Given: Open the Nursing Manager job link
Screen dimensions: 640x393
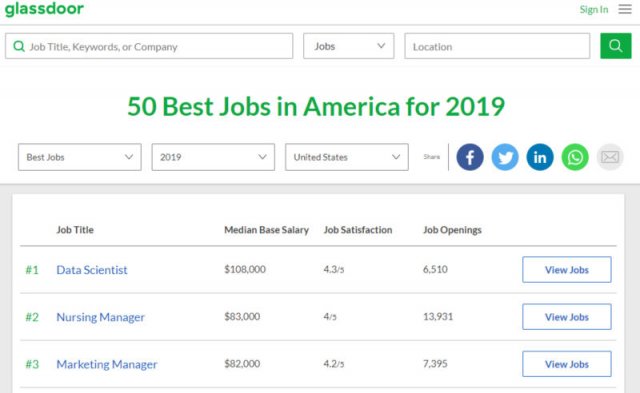Looking at the screenshot, I should coord(100,317).
